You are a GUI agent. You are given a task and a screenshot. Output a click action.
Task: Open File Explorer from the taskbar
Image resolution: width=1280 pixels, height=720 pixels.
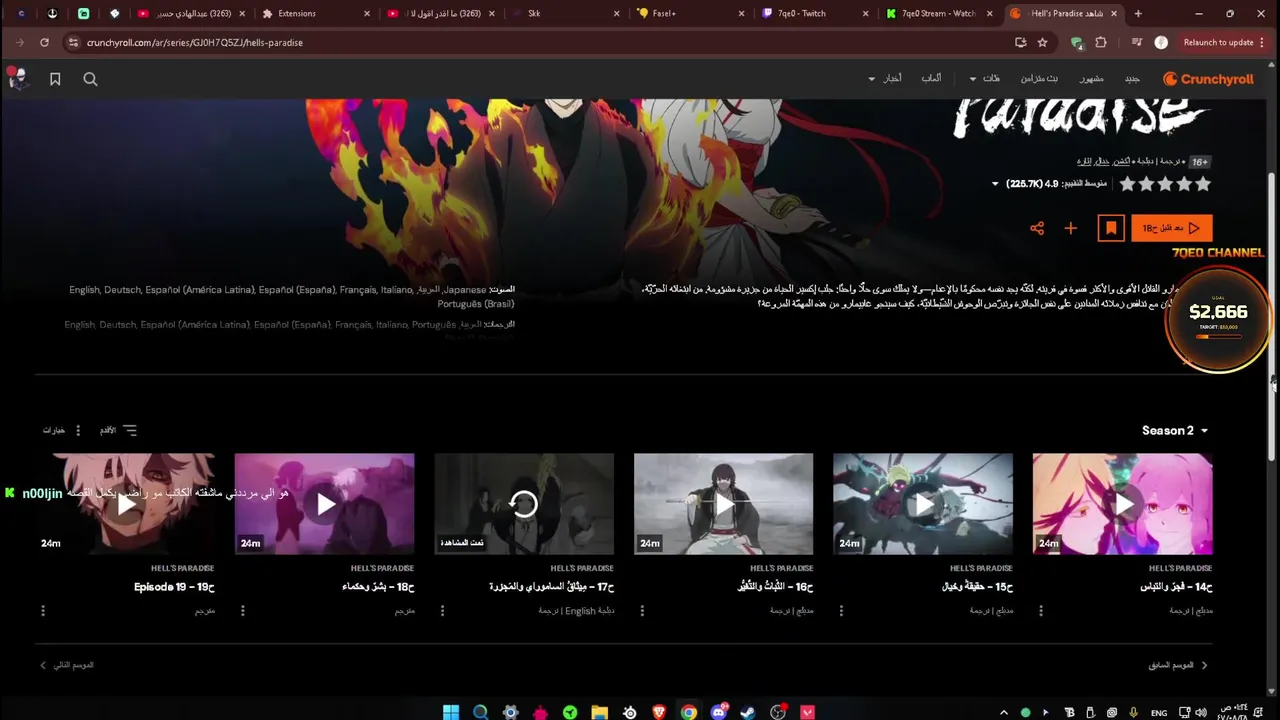pyautogui.click(x=599, y=712)
